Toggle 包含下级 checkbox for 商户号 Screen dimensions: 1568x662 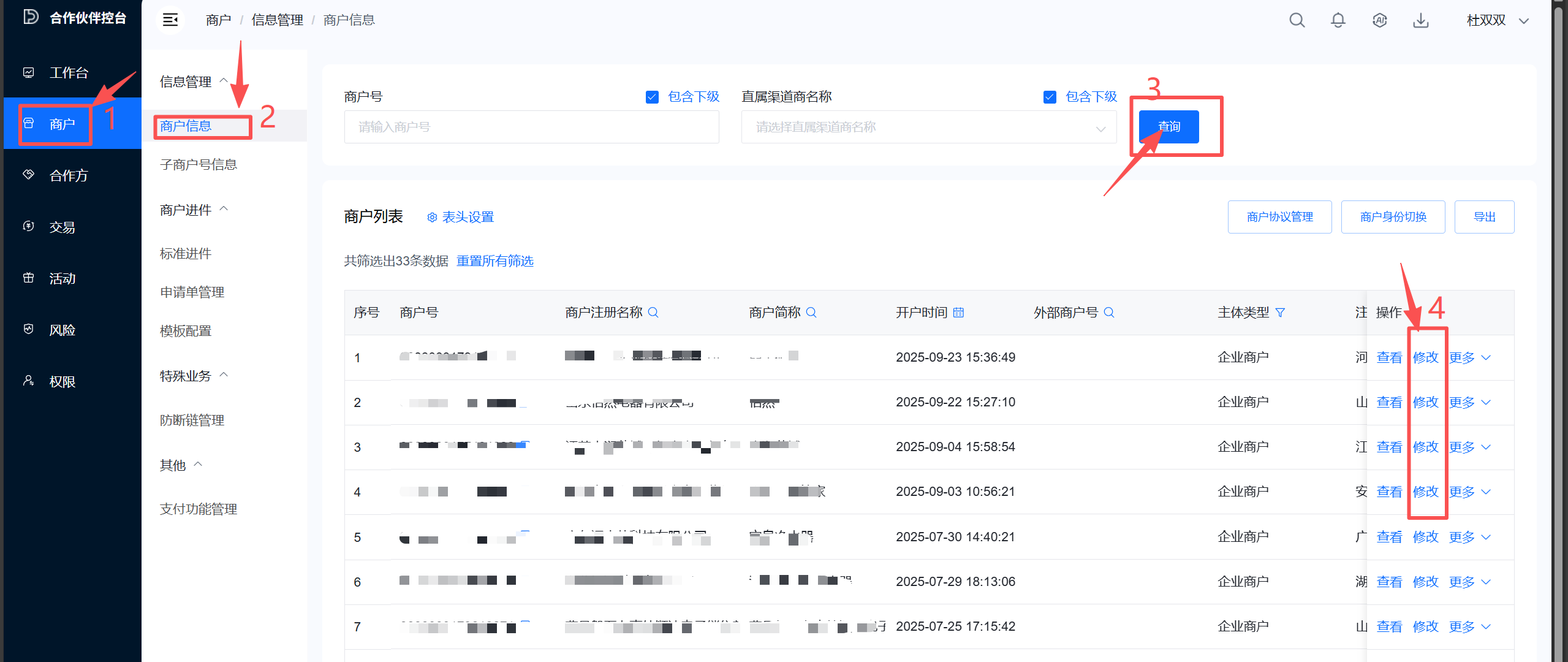tap(652, 97)
